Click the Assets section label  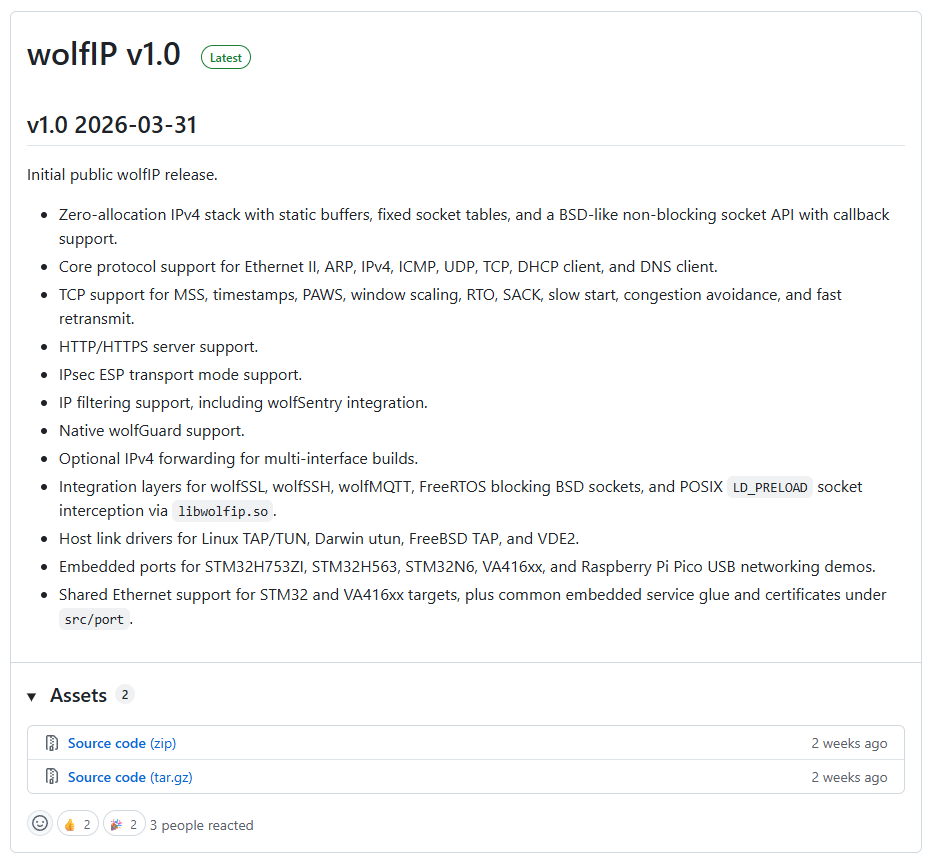click(x=78, y=695)
